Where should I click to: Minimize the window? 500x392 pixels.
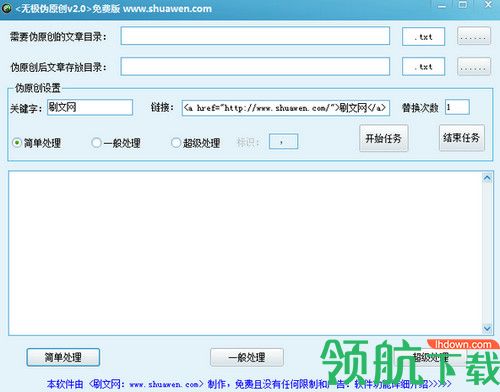point(442,5)
